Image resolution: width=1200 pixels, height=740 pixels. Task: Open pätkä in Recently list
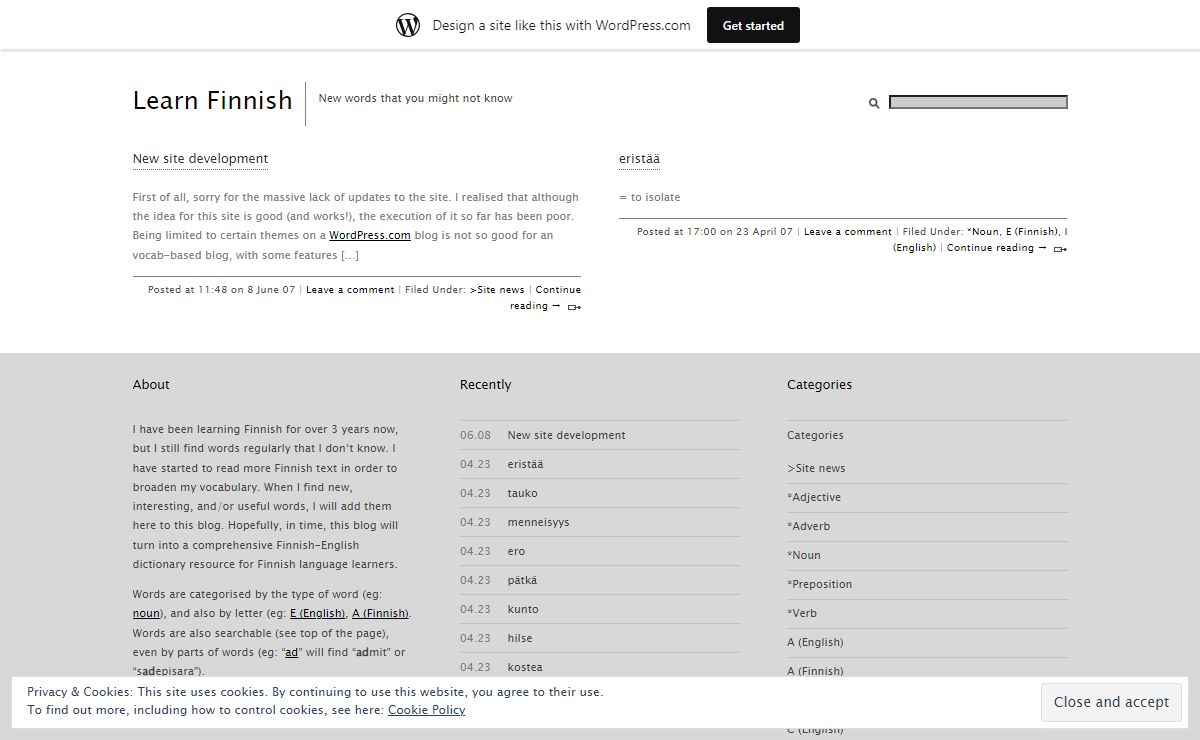tap(522, 580)
